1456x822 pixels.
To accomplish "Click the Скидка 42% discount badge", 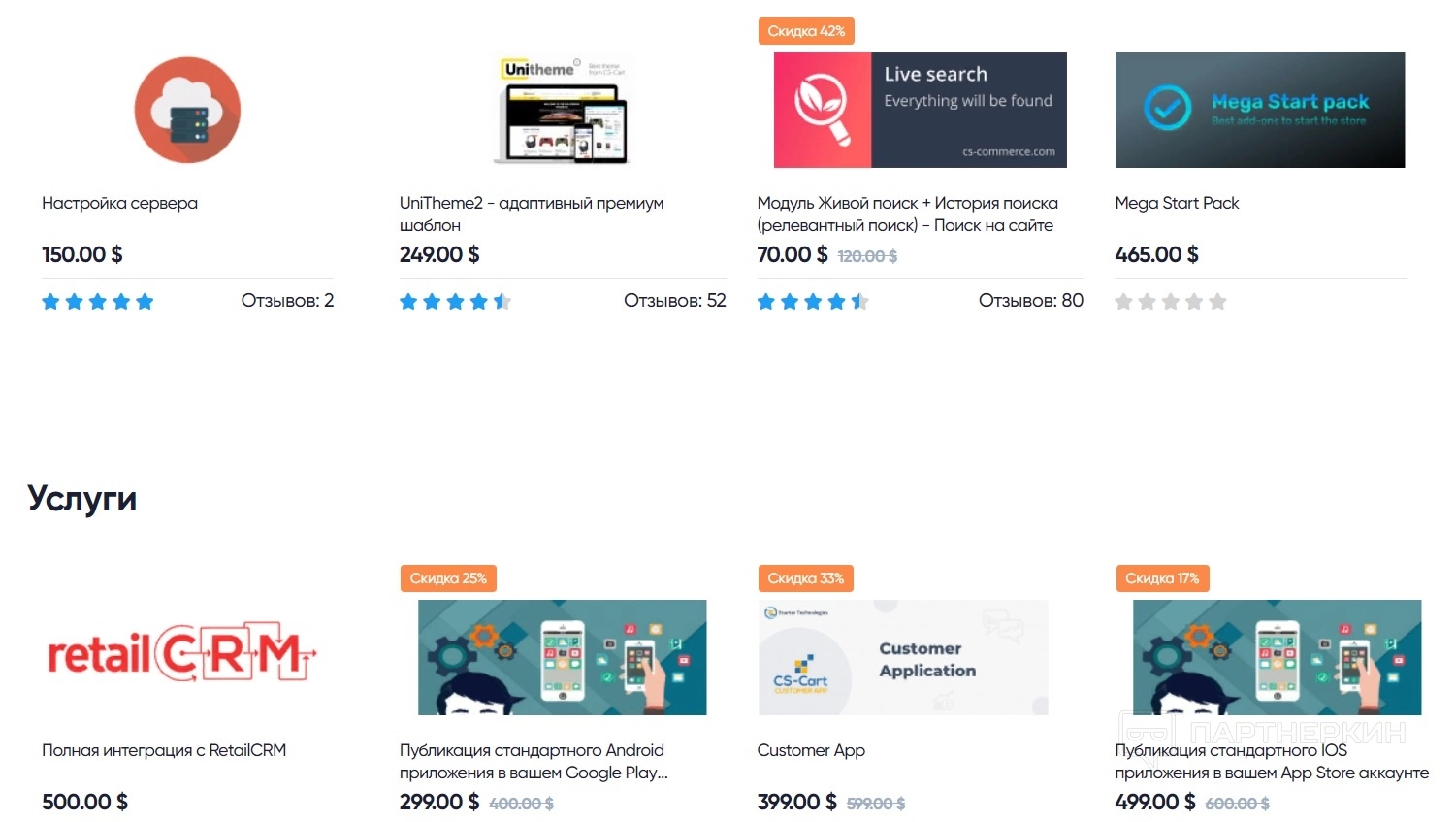I will 805,31.
